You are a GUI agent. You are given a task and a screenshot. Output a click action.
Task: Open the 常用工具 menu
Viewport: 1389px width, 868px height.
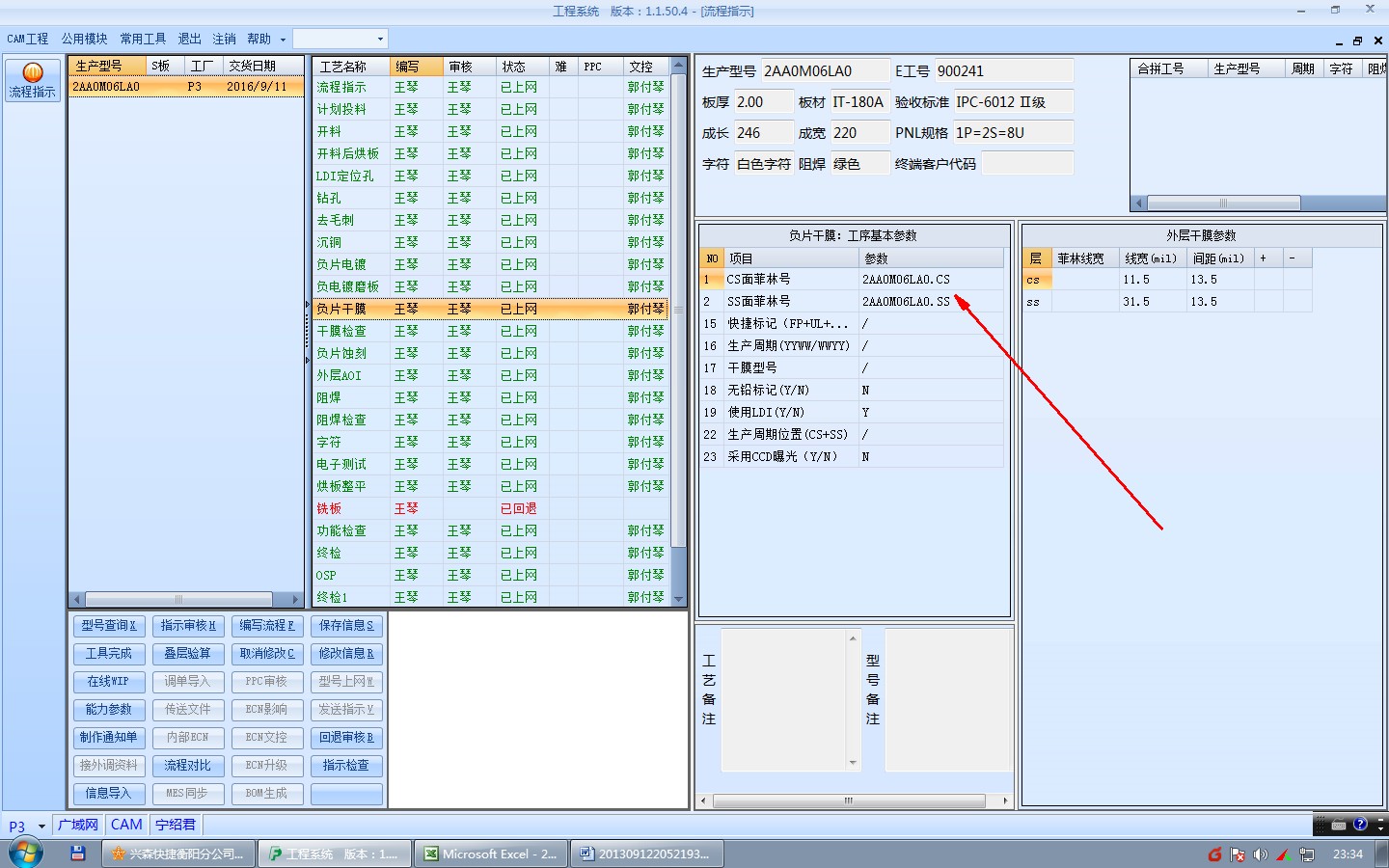(x=143, y=39)
